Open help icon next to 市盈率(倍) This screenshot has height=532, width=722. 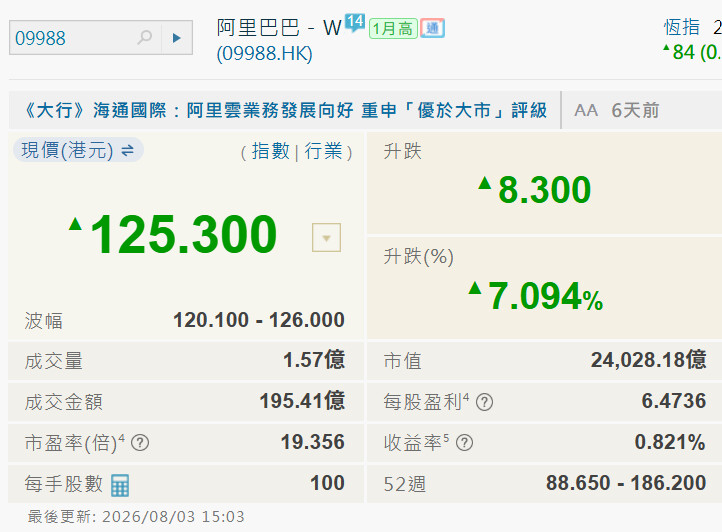pos(140,443)
